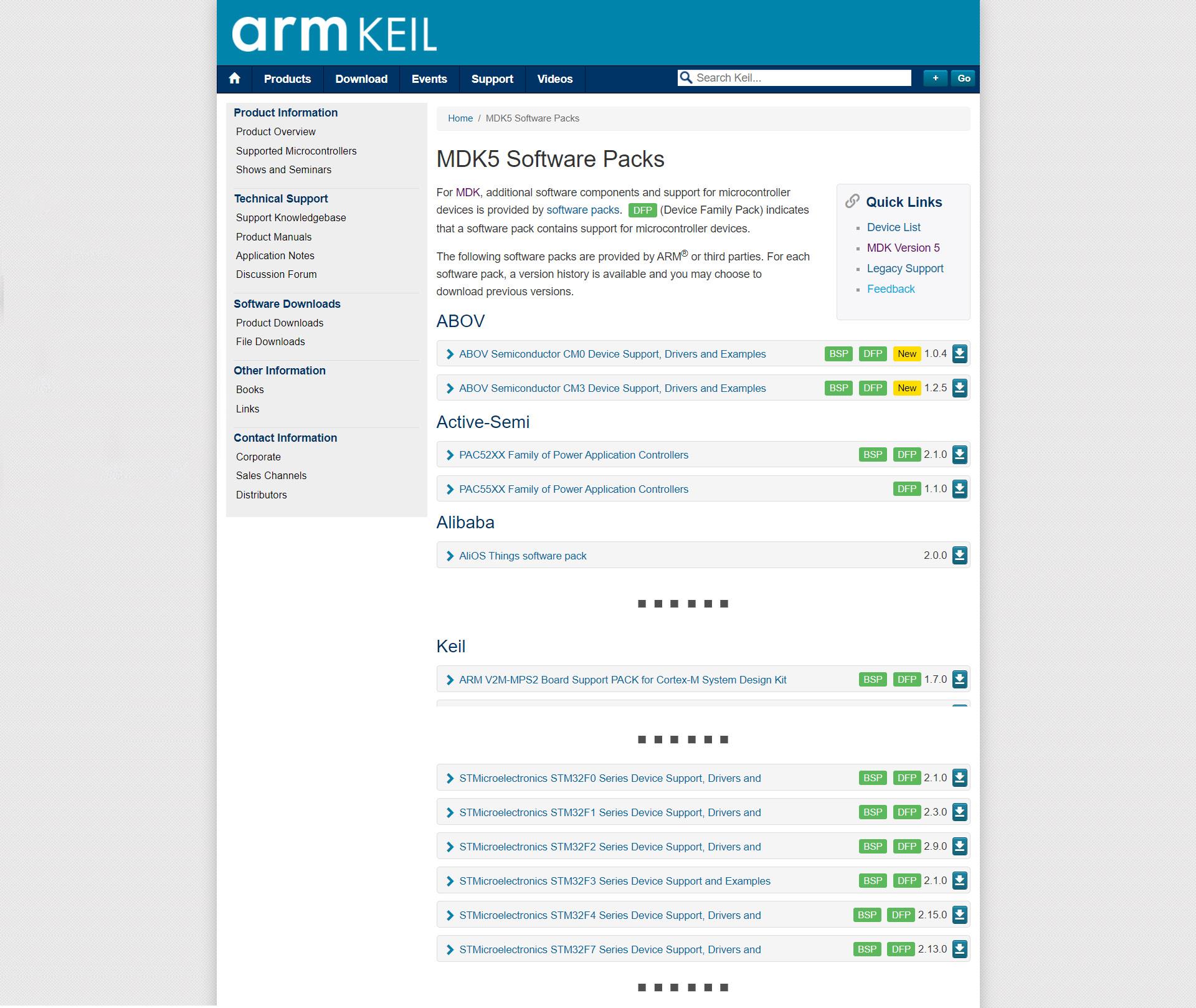The image size is (1196, 1008).
Task: Open software packs link in intro text
Action: [583, 210]
